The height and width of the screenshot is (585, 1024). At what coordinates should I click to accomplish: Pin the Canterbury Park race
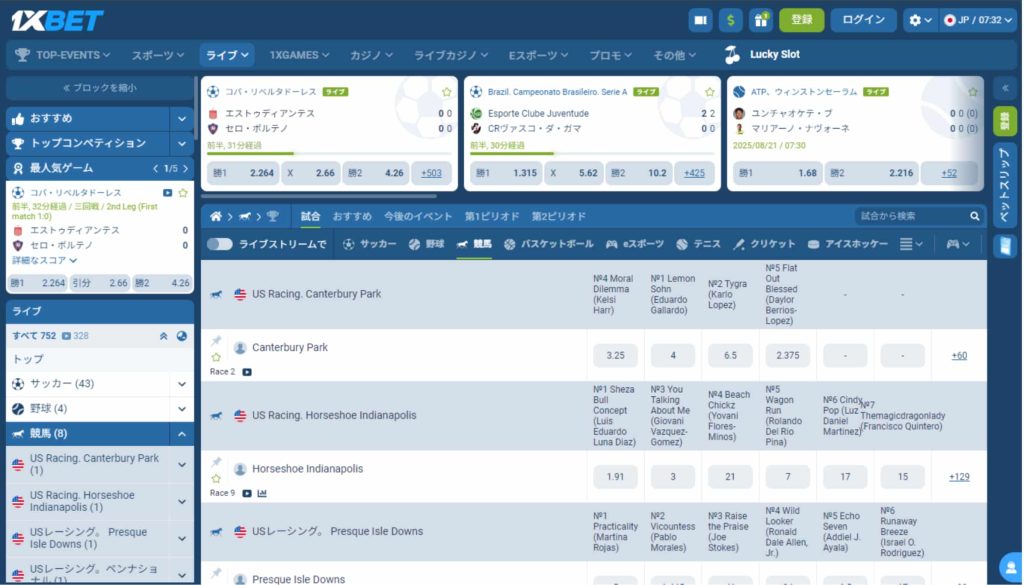coord(216,341)
